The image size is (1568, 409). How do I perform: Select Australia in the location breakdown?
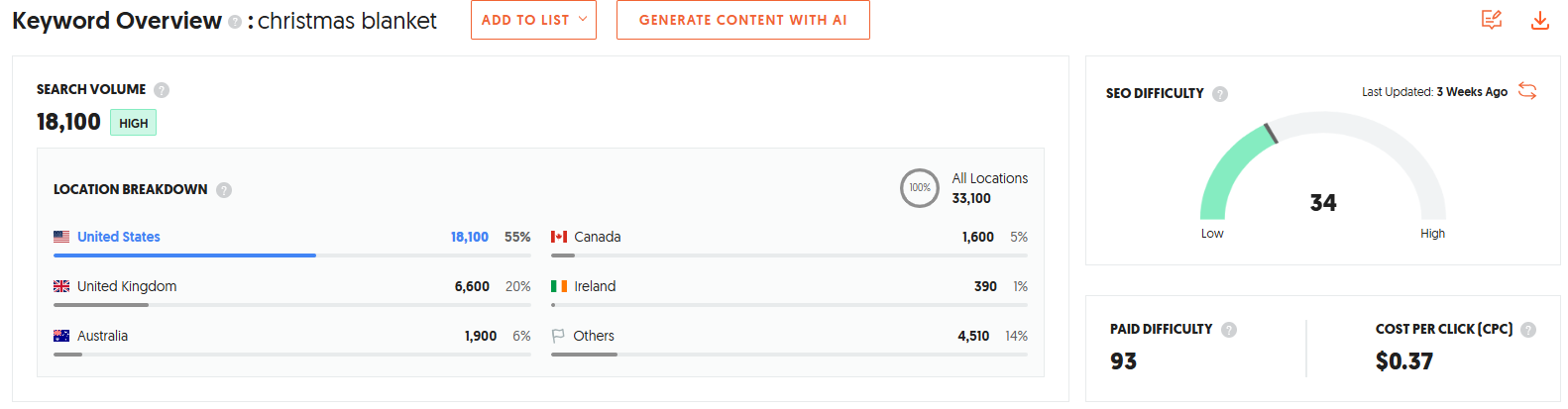click(x=102, y=336)
